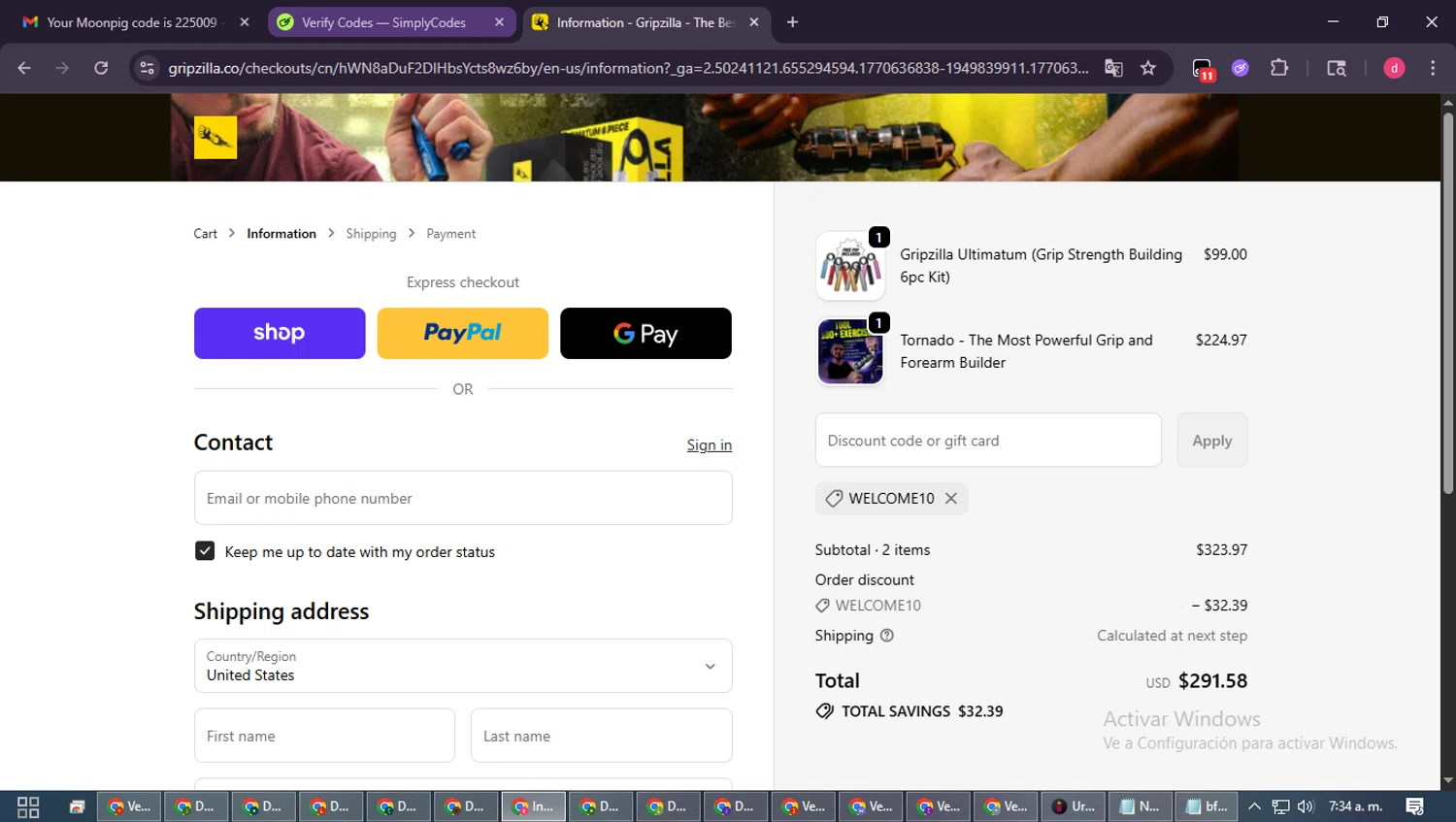The image size is (1456, 822).
Task: Click the total amount $291.58
Action: 1212,681
